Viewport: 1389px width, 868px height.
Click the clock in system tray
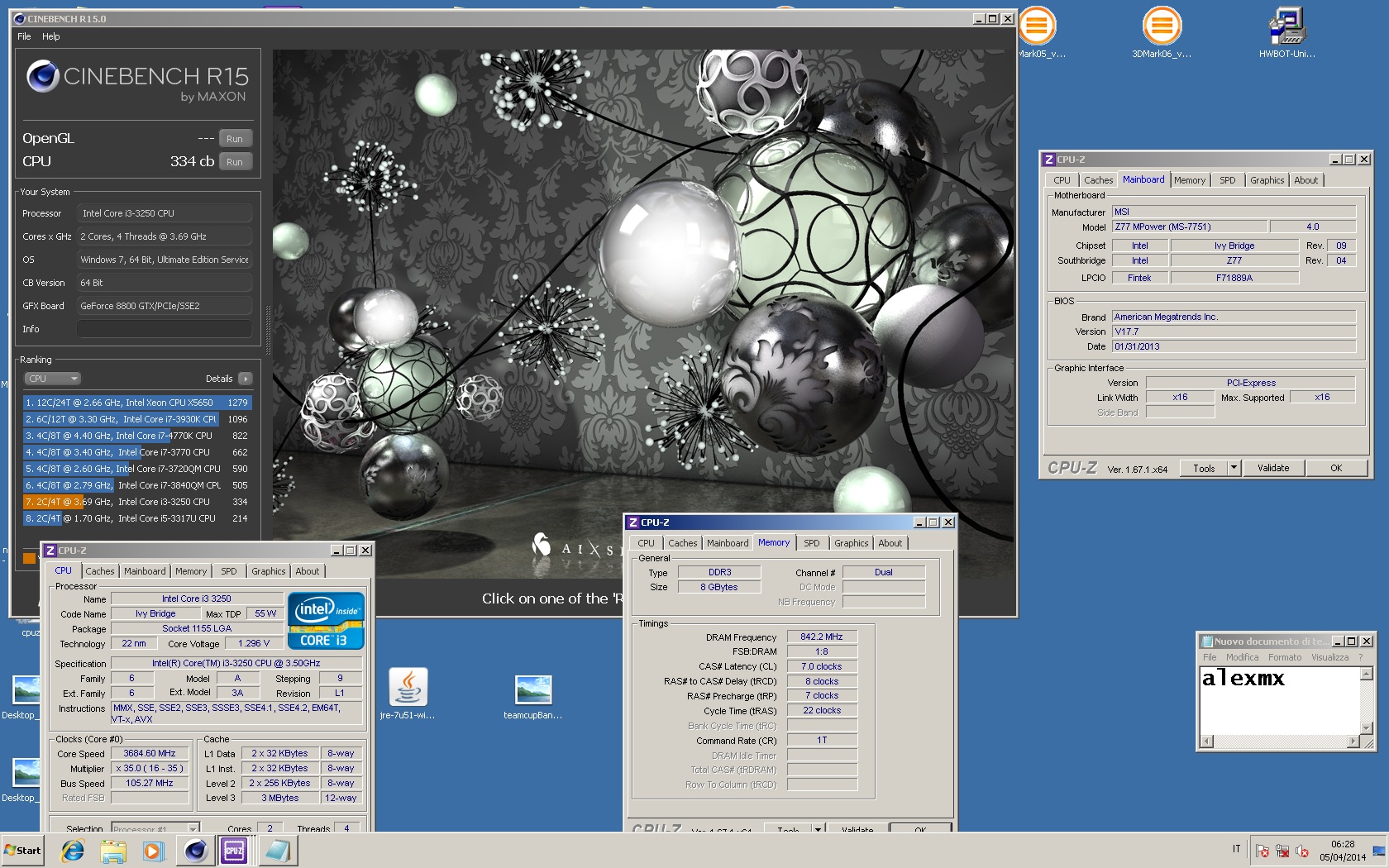(x=1343, y=851)
